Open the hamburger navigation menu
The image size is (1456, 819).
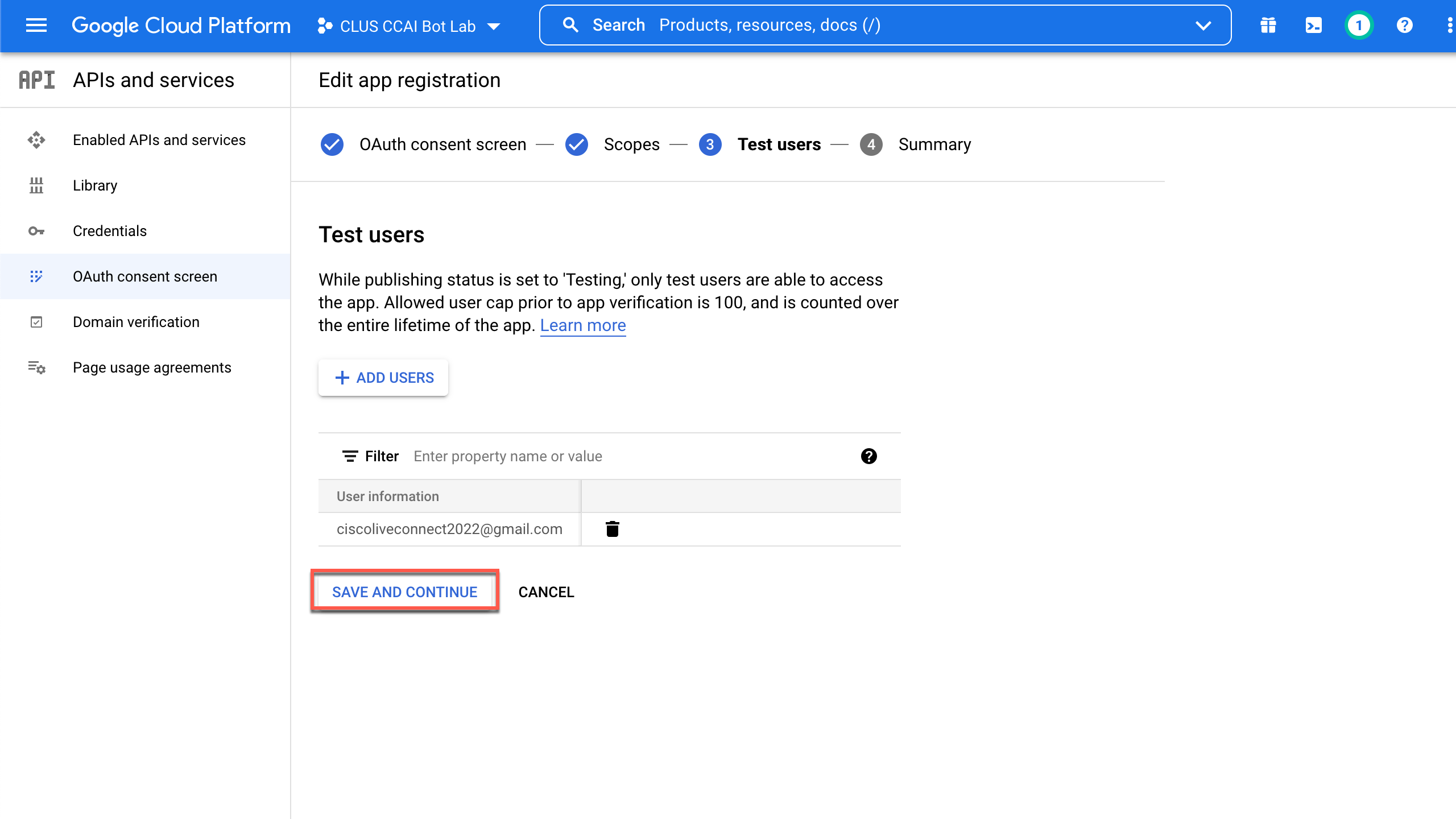coord(36,25)
